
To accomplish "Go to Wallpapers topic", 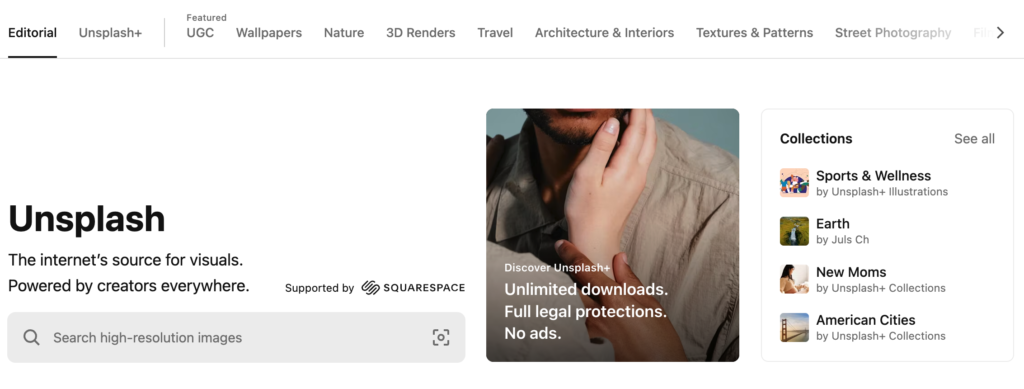I will [x=269, y=33].
